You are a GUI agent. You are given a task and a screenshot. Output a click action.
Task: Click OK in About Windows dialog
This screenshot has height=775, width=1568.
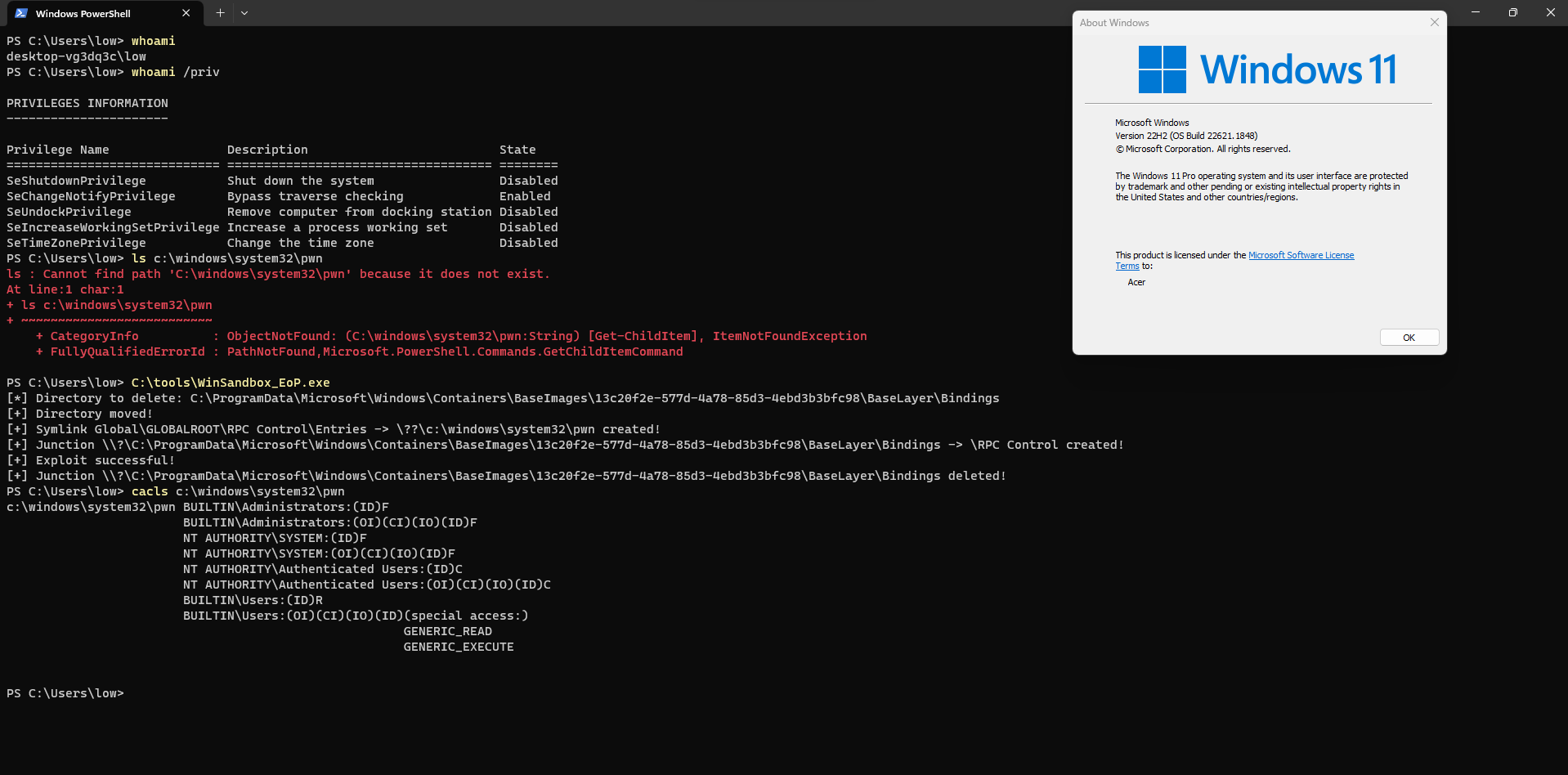[x=1409, y=338]
